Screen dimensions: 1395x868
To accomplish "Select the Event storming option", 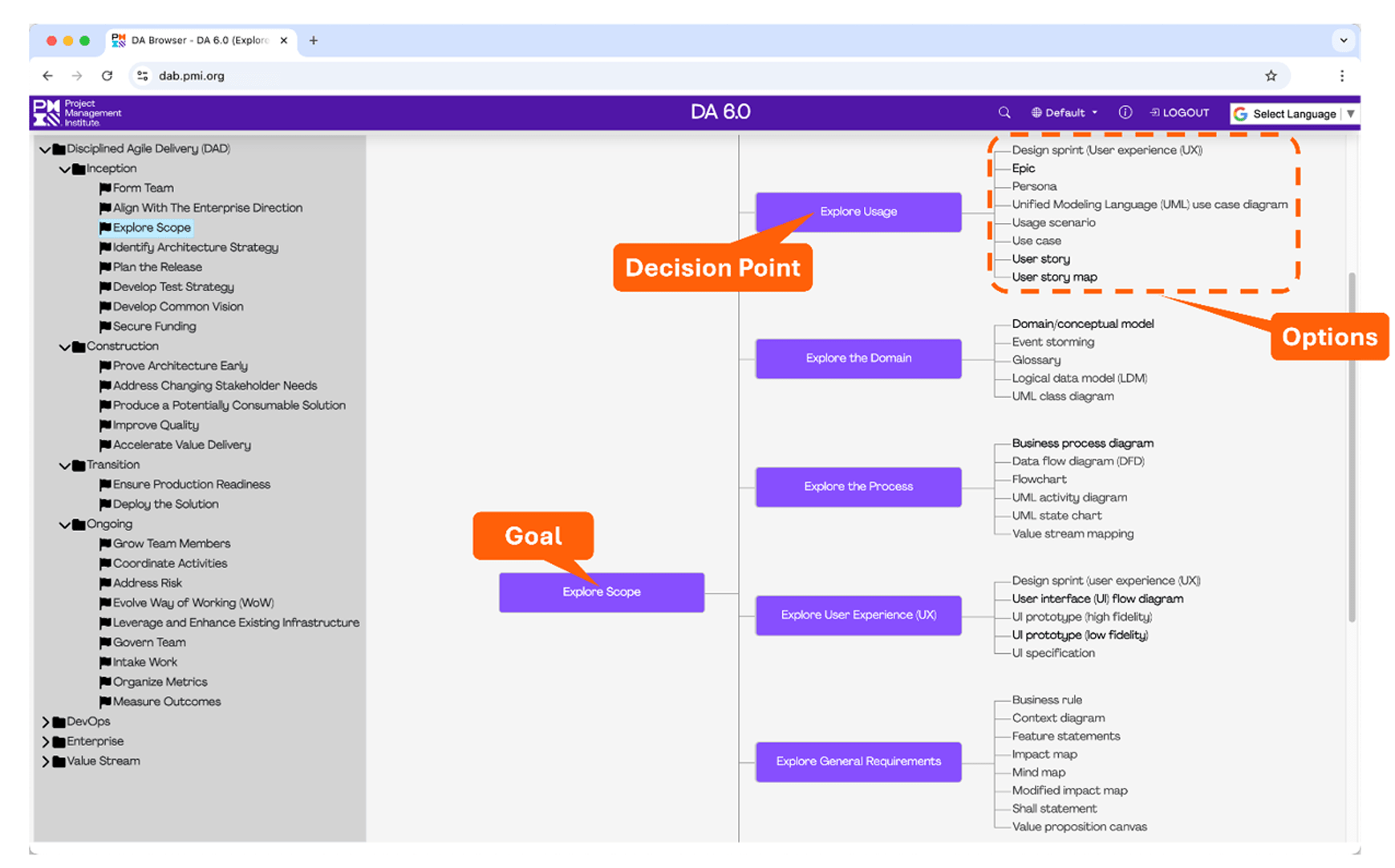I will click(x=1052, y=343).
